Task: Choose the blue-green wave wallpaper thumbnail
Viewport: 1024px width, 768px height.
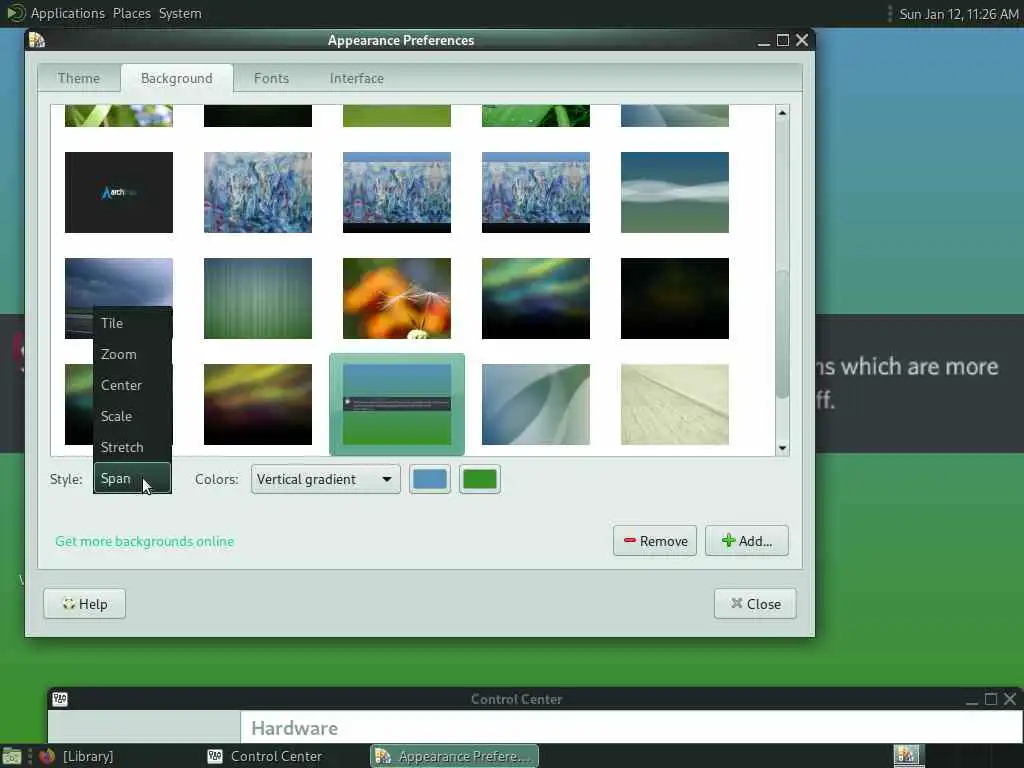Action: (675, 192)
